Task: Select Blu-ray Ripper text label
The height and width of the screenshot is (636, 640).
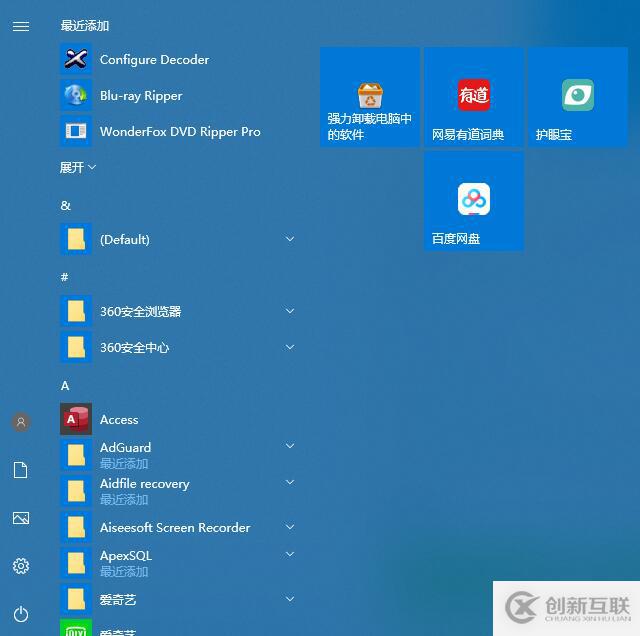Action: pyautogui.click(x=141, y=96)
